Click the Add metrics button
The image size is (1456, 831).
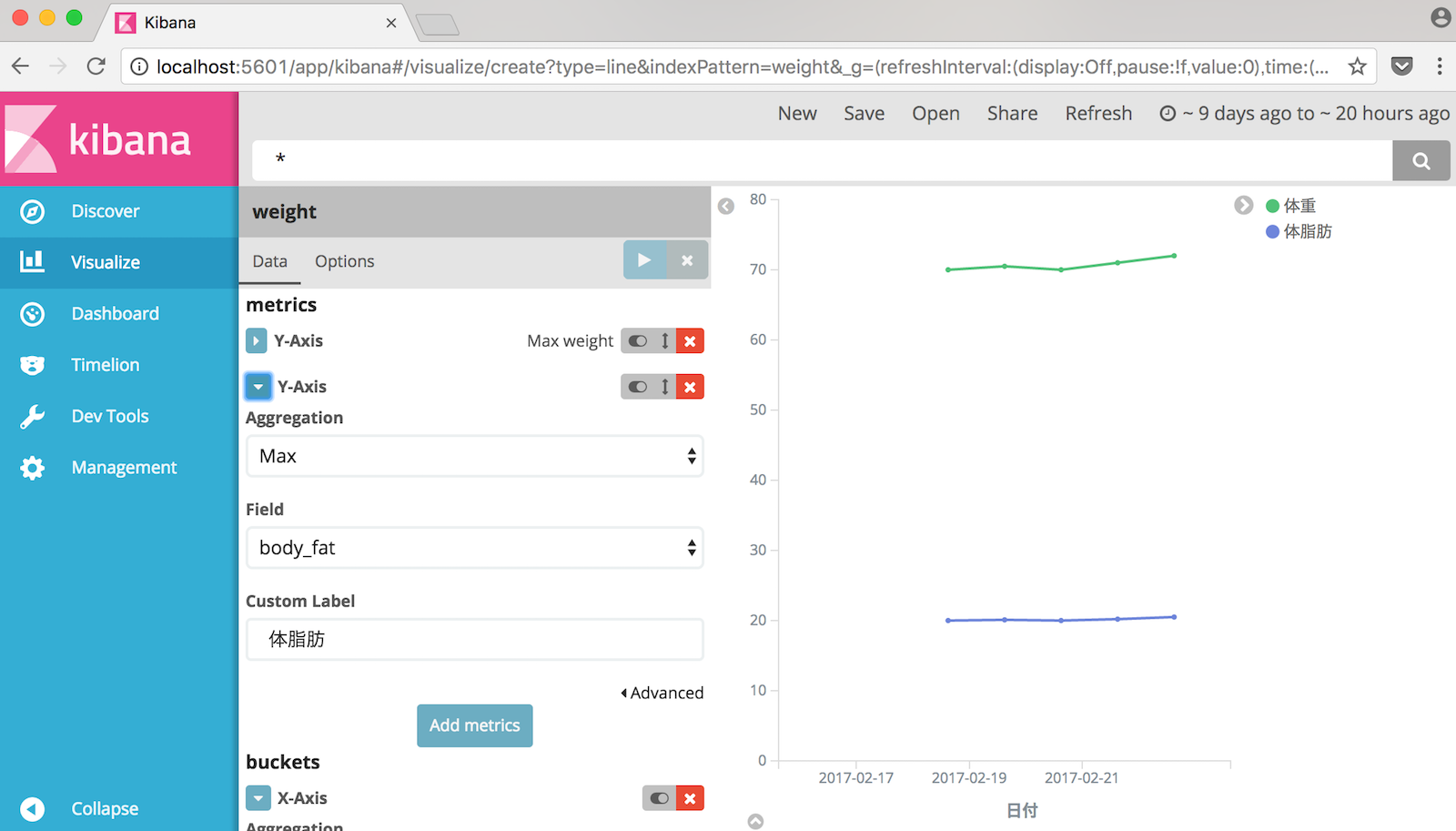(x=474, y=725)
